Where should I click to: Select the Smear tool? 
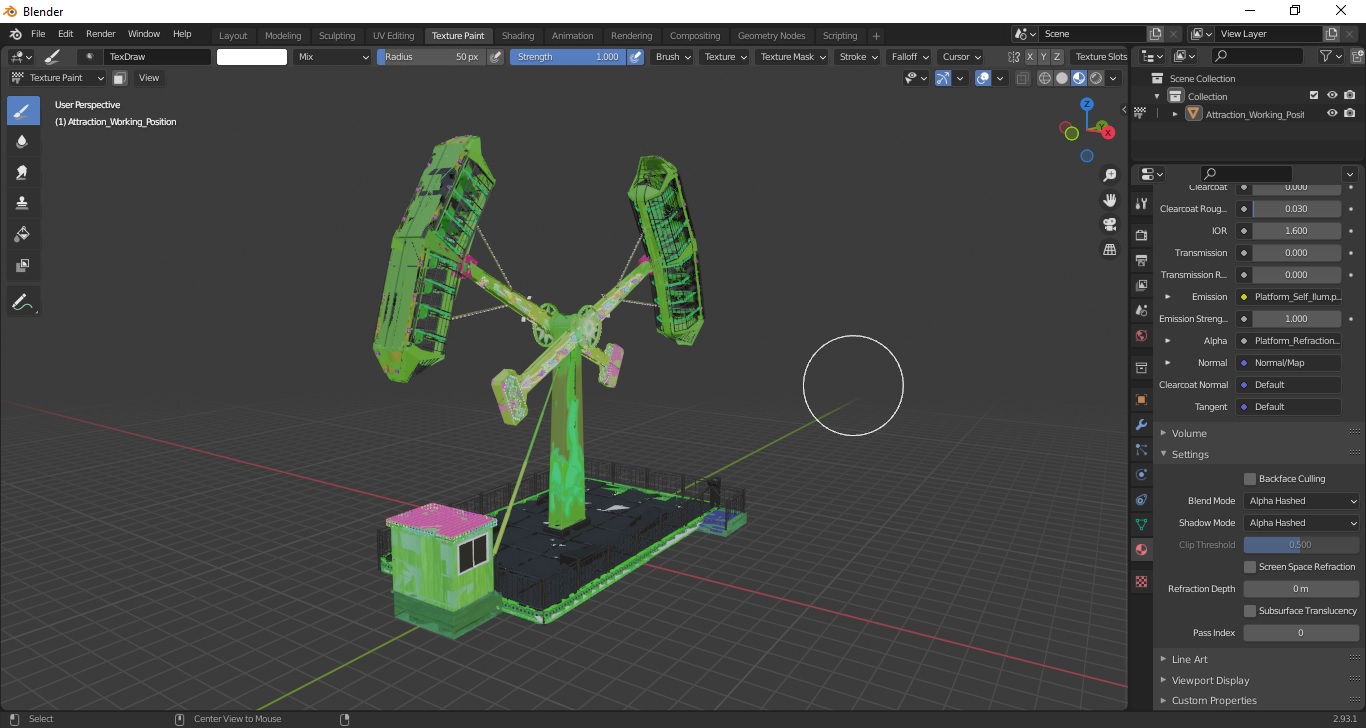(x=23, y=173)
